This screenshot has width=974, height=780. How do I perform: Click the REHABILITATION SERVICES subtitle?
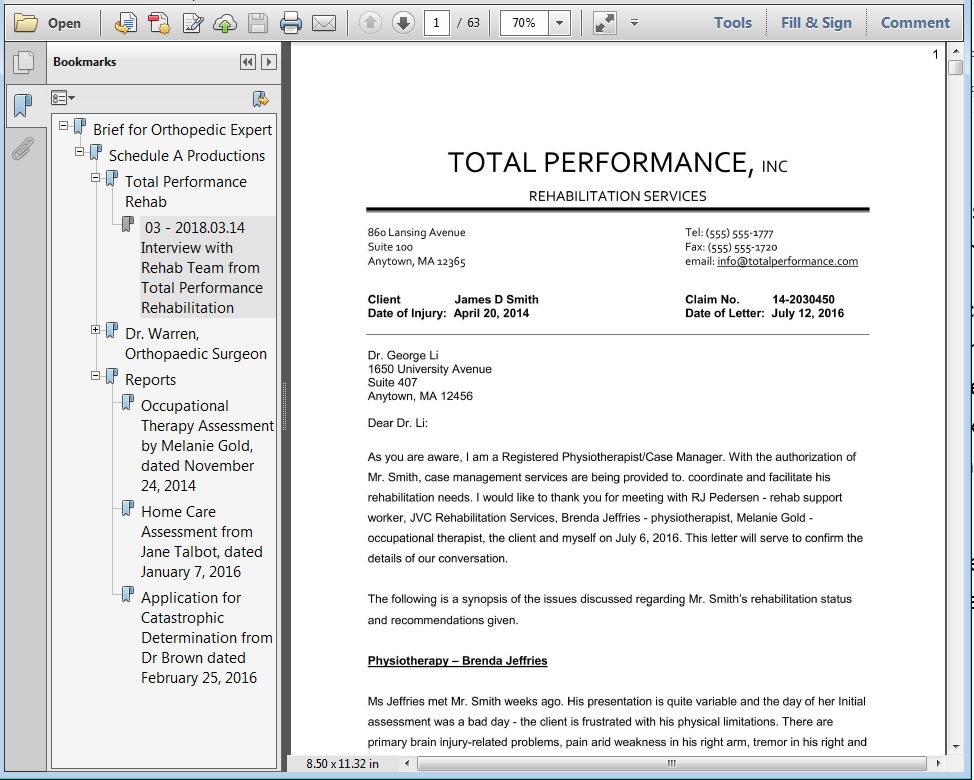617,196
